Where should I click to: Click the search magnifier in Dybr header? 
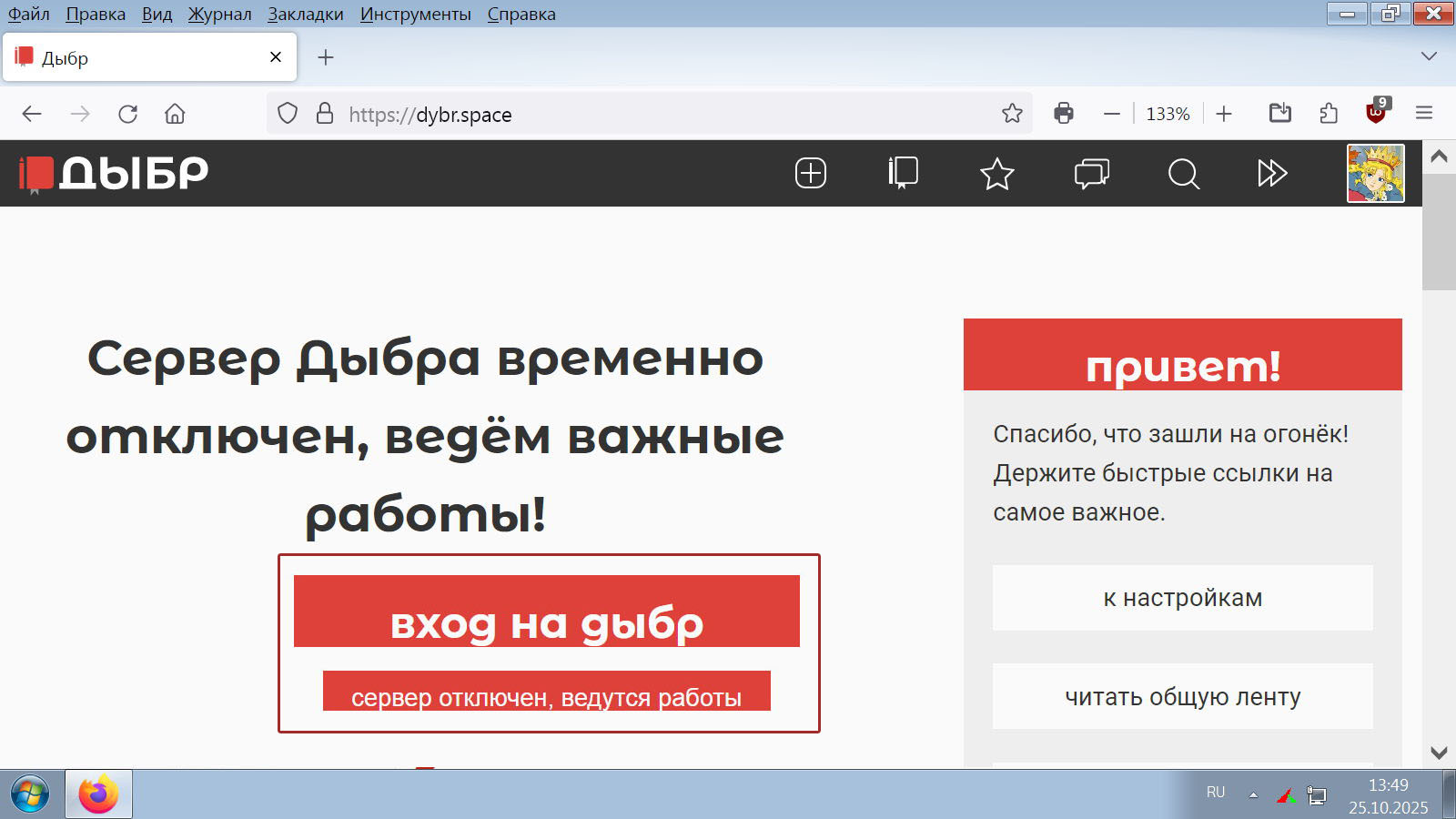(x=1183, y=173)
